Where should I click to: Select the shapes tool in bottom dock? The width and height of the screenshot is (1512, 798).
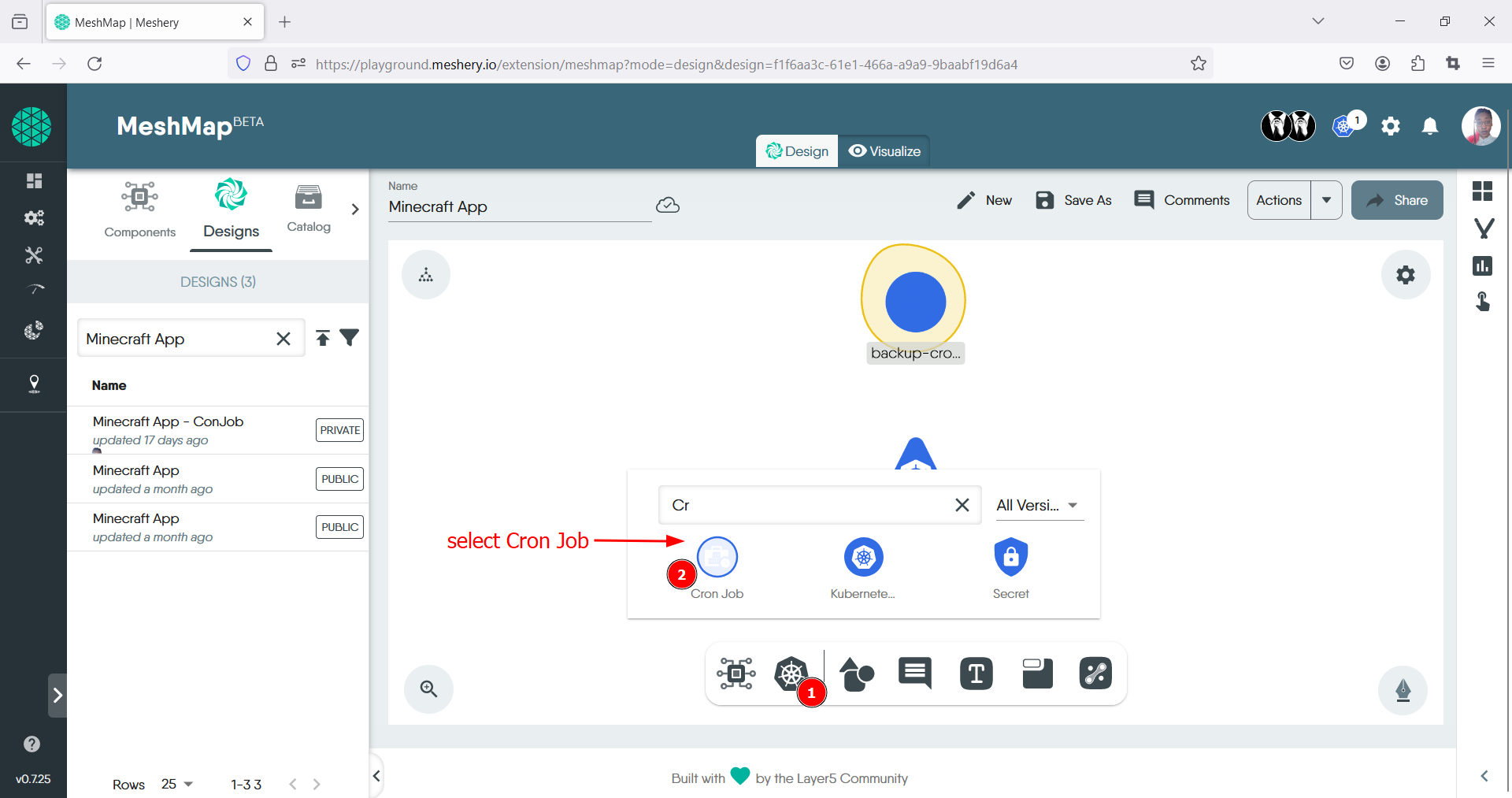856,674
